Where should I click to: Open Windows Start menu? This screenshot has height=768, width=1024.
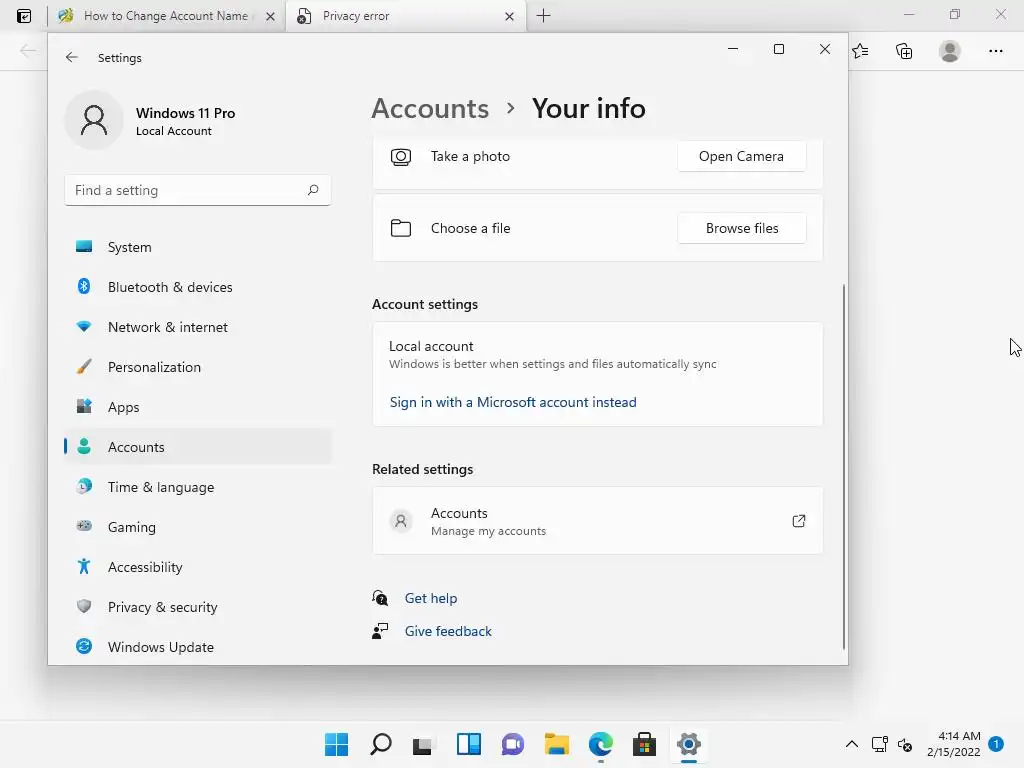pyautogui.click(x=336, y=744)
